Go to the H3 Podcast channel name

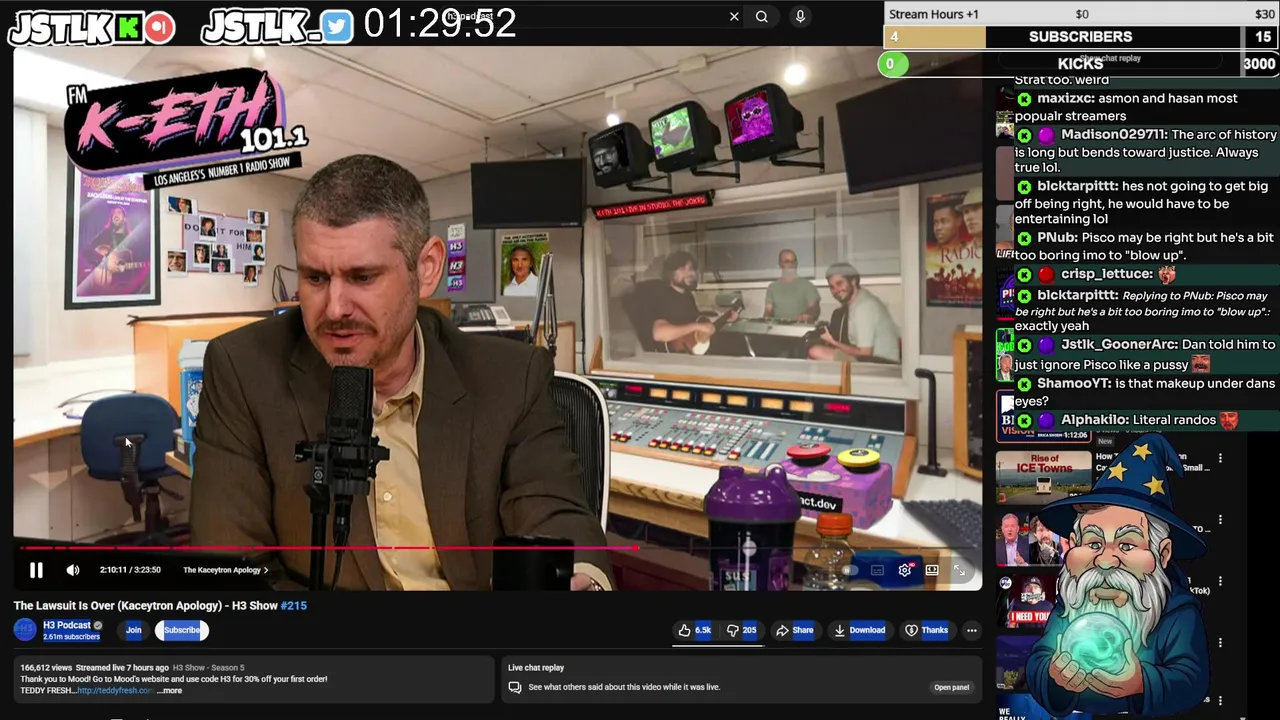pyautogui.click(x=66, y=625)
